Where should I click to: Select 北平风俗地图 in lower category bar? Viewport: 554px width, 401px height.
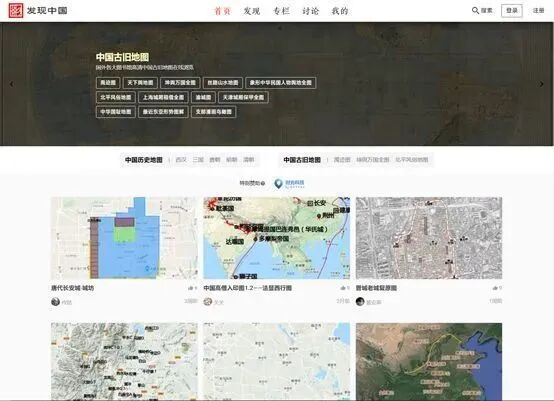412,160
